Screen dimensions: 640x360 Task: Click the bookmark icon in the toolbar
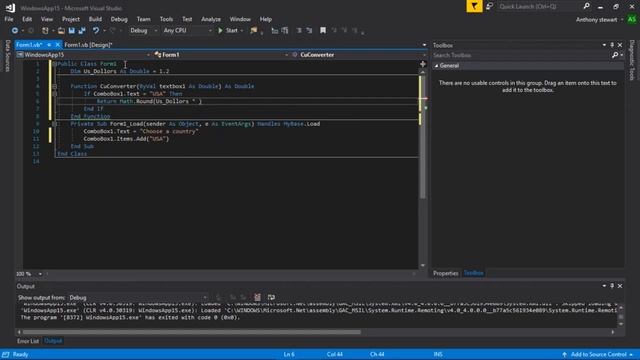(x=323, y=31)
